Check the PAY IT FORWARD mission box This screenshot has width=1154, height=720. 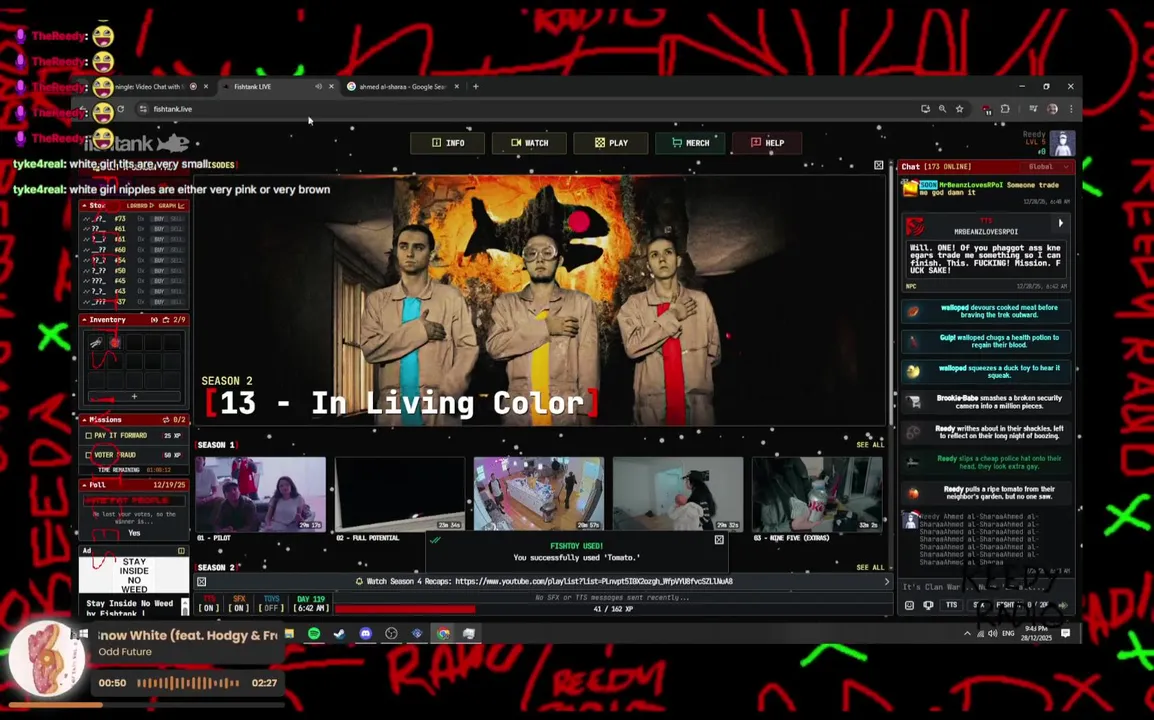pyautogui.click(x=89, y=435)
